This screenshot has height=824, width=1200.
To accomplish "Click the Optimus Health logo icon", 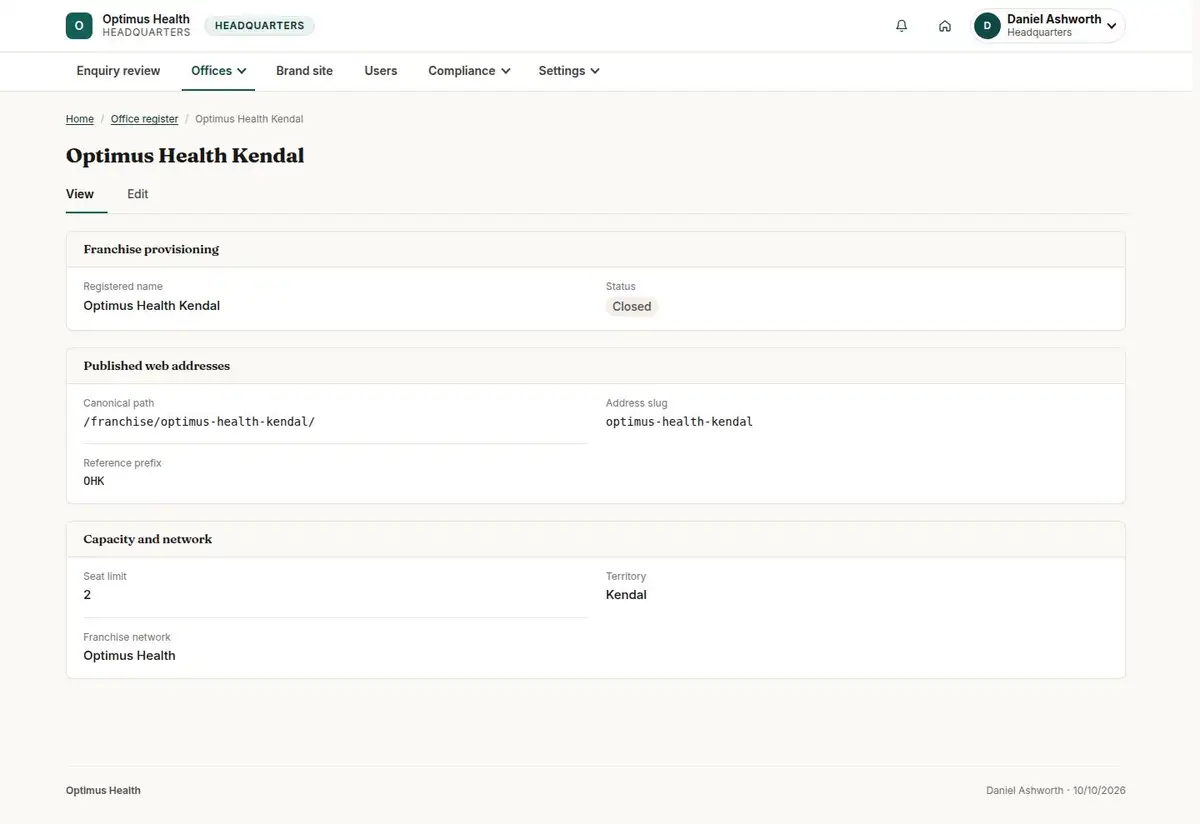I will 79,26.
